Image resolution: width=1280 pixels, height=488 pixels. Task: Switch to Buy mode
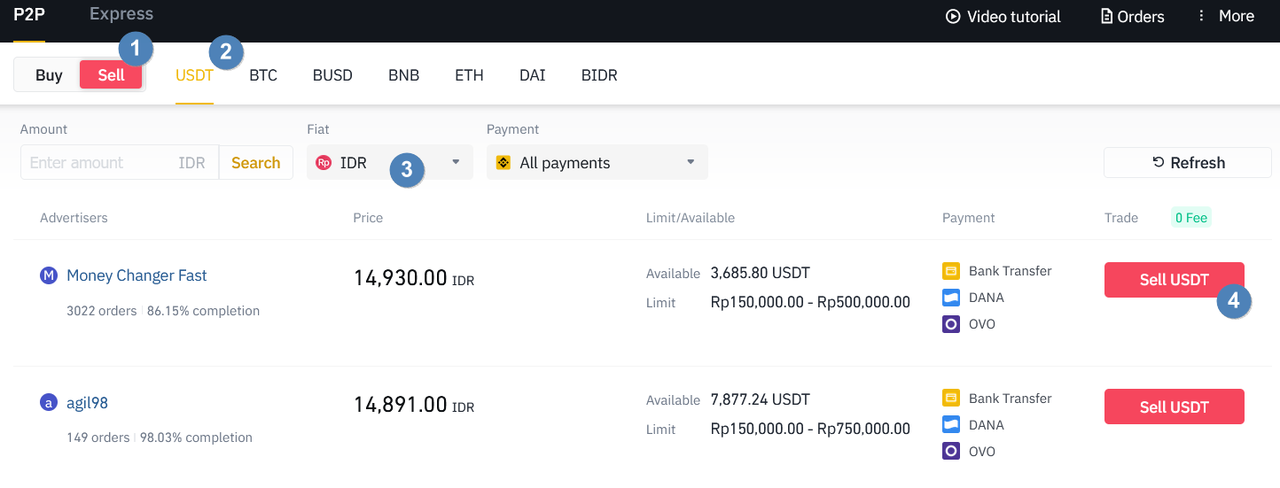pyautogui.click(x=48, y=75)
